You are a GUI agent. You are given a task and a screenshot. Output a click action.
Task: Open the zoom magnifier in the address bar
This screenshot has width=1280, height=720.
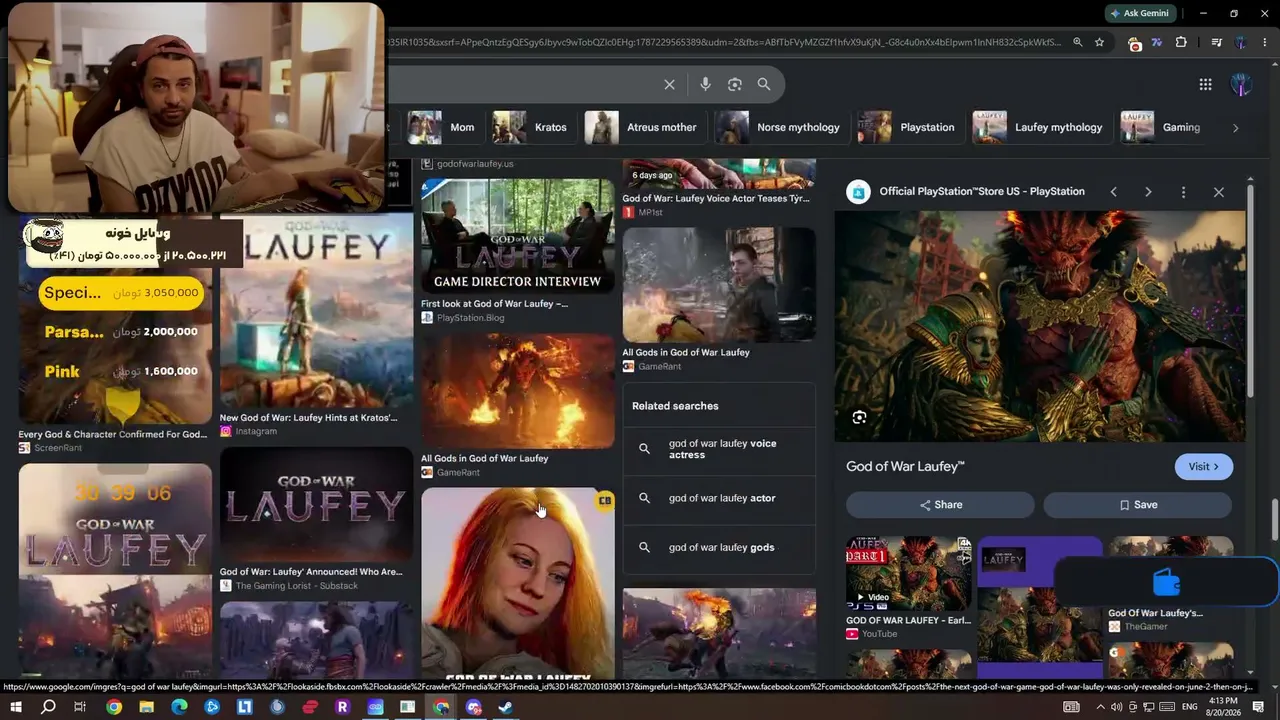pos(1077,42)
